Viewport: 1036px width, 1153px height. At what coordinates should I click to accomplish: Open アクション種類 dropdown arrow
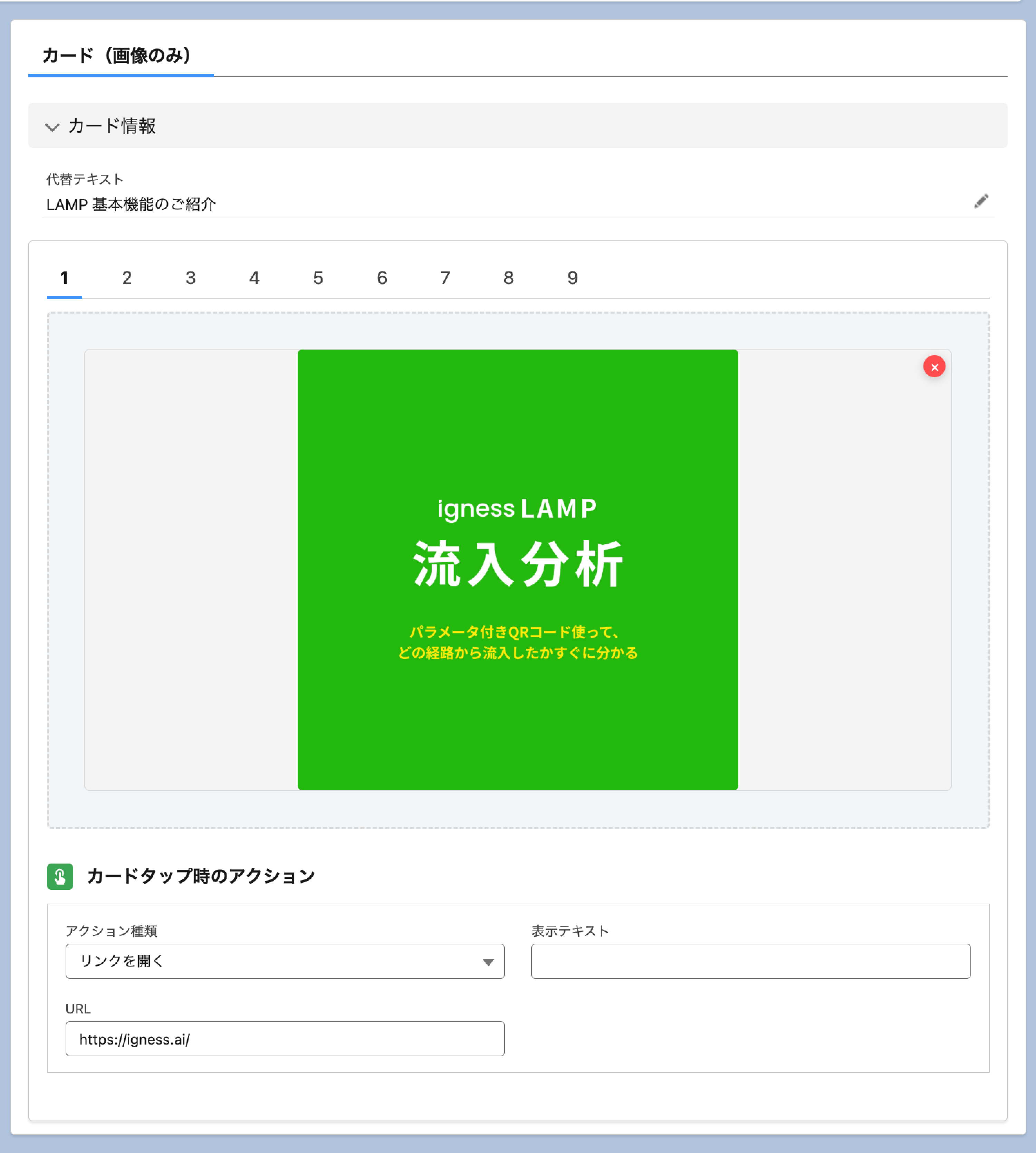click(488, 962)
